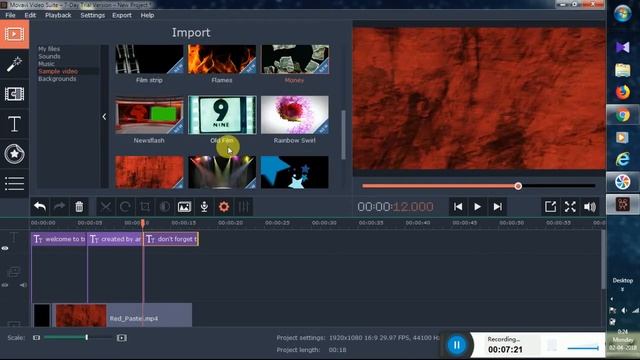Open the Export menu

coord(122,15)
